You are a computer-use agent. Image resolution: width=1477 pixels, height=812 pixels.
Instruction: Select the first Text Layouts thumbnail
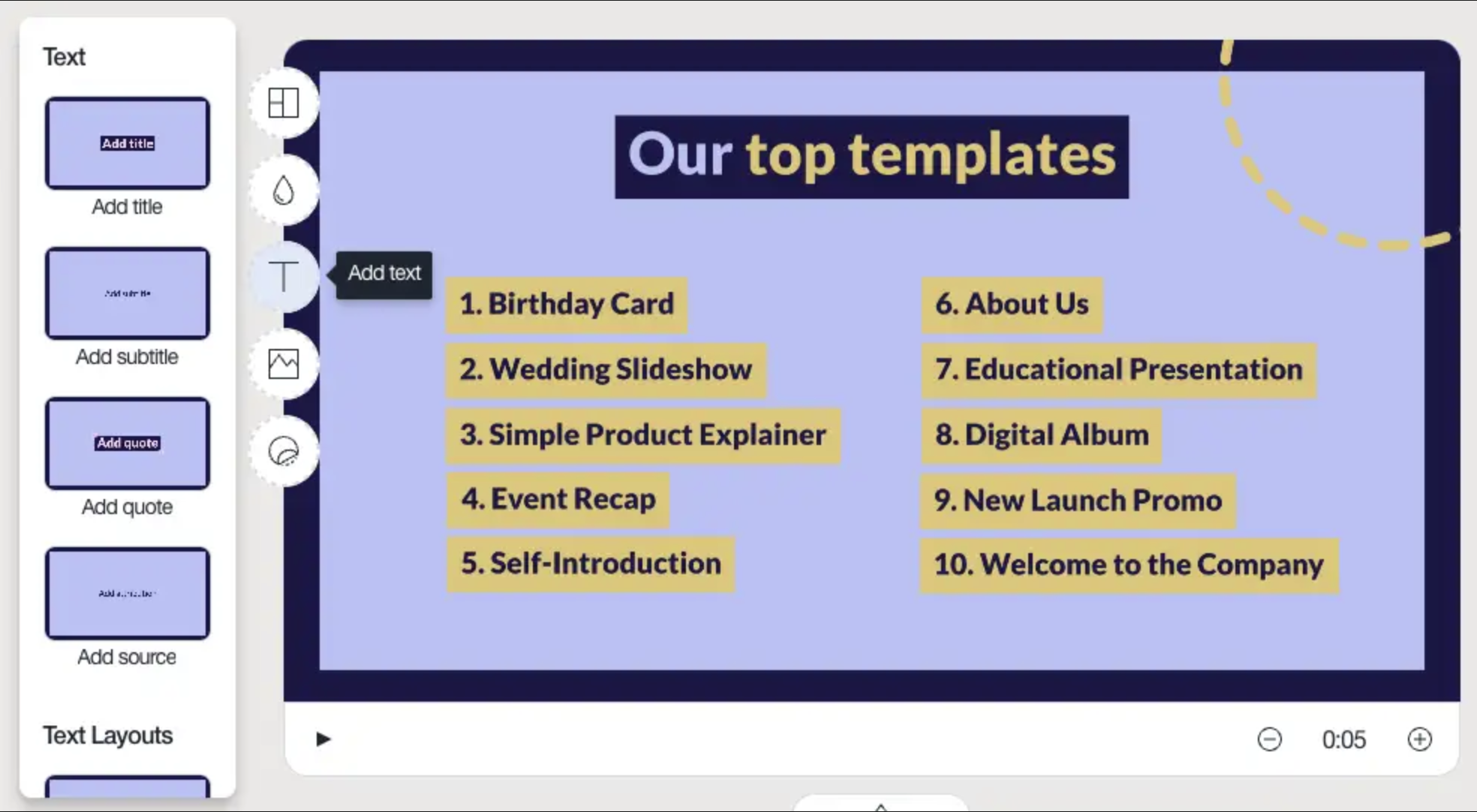coord(128,787)
